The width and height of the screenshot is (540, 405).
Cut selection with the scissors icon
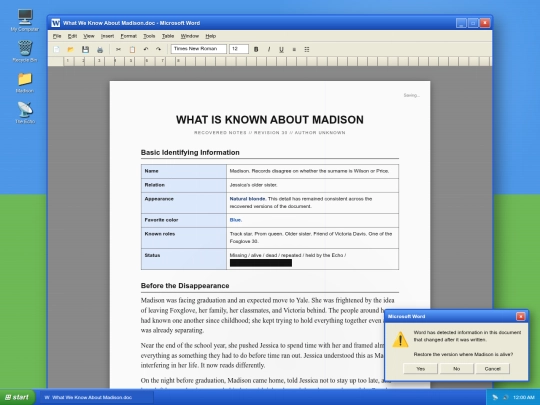(118, 49)
